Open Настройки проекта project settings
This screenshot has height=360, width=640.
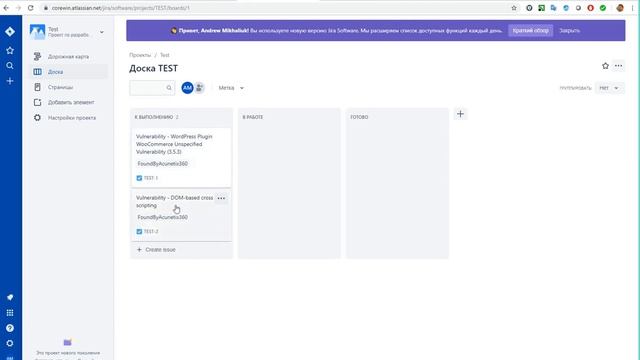click(x=69, y=118)
